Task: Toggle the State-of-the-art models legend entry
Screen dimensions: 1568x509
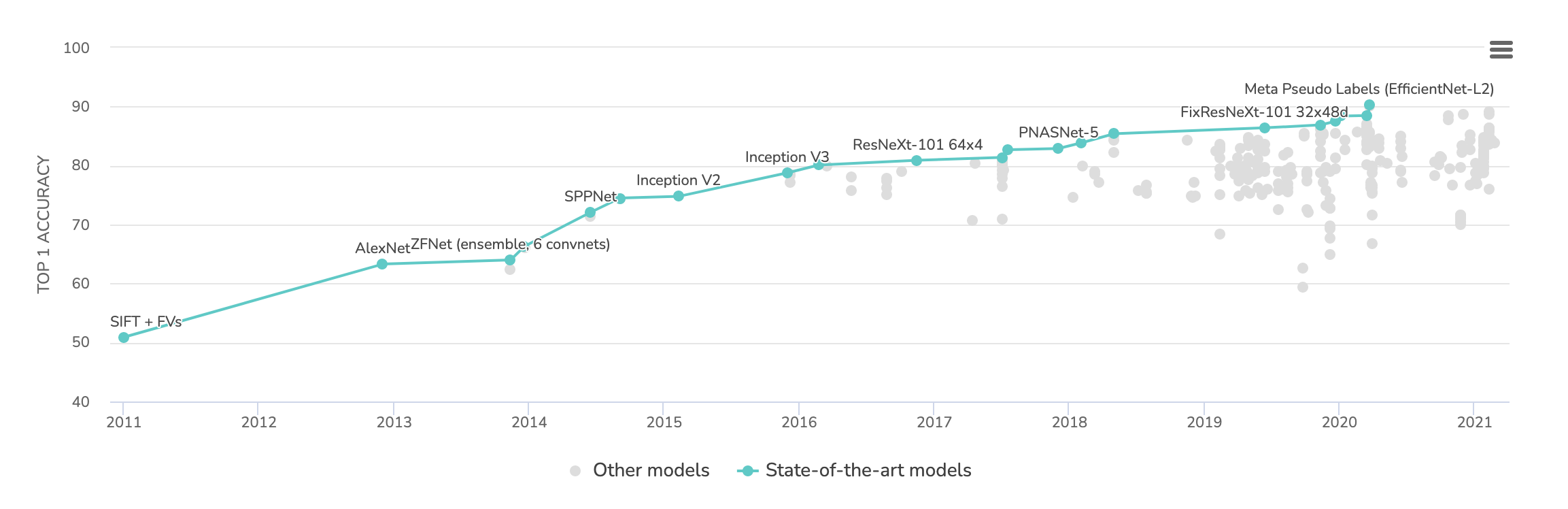Action: tap(855, 470)
